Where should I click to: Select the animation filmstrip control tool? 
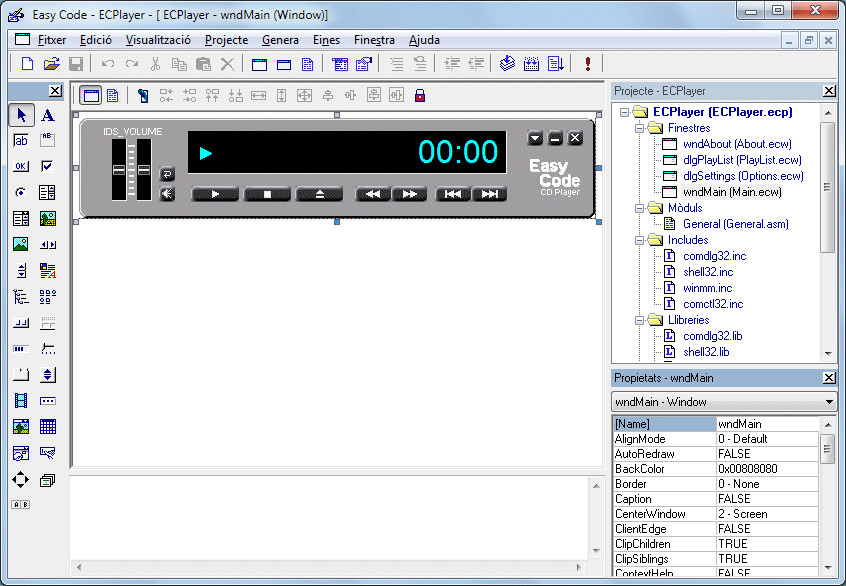click(x=21, y=400)
